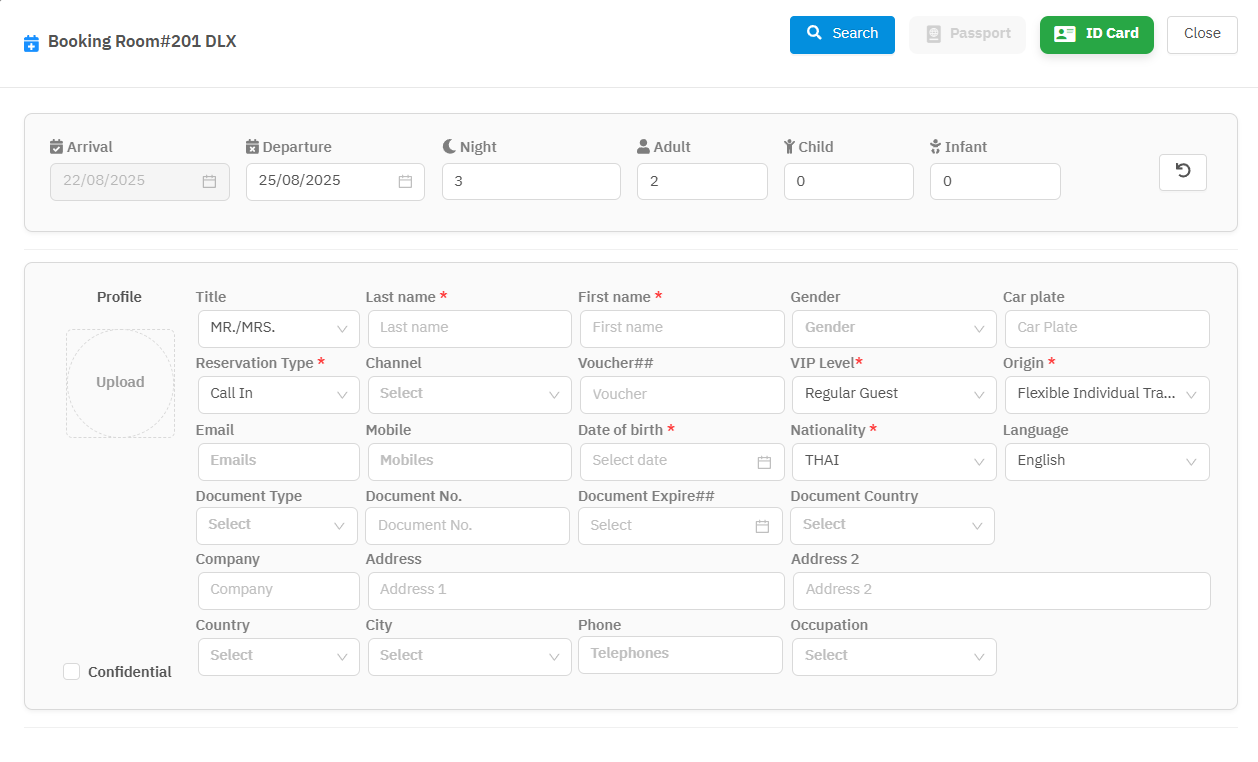The width and height of the screenshot is (1258, 762).
Task: Select the VIP Level Regular Guest dropdown
Action: click(x=893, y=394)
